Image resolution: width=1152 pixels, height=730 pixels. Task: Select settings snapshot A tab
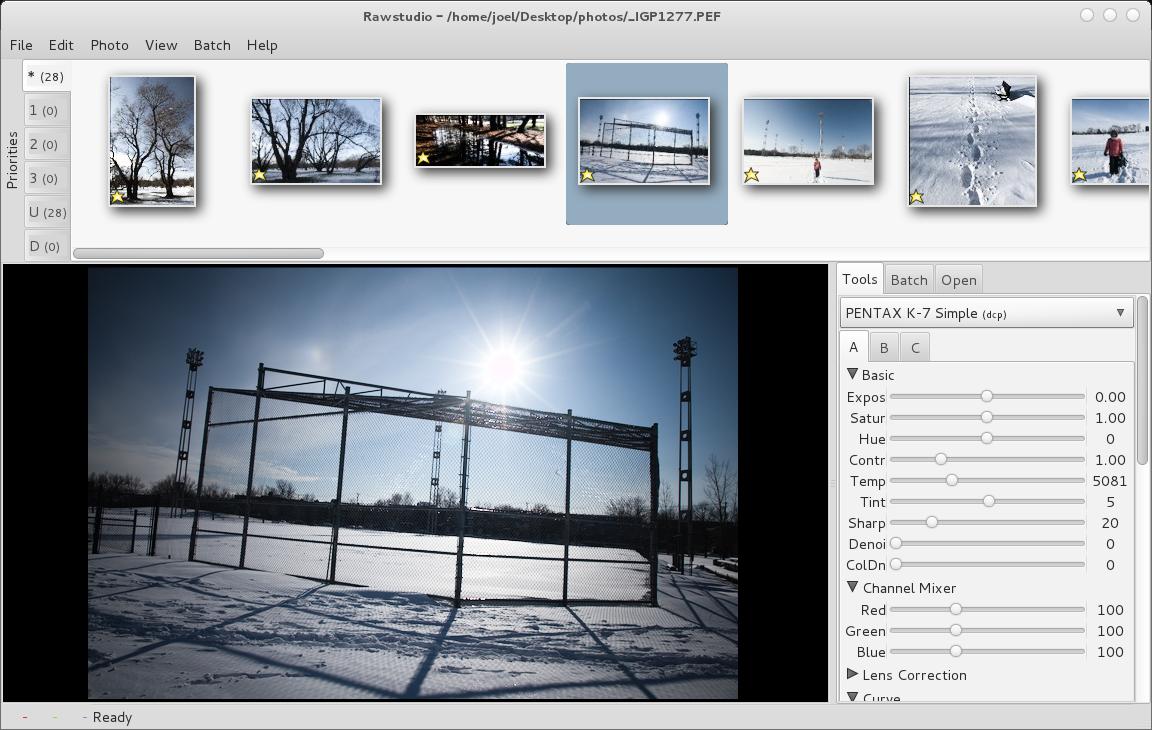854,347
